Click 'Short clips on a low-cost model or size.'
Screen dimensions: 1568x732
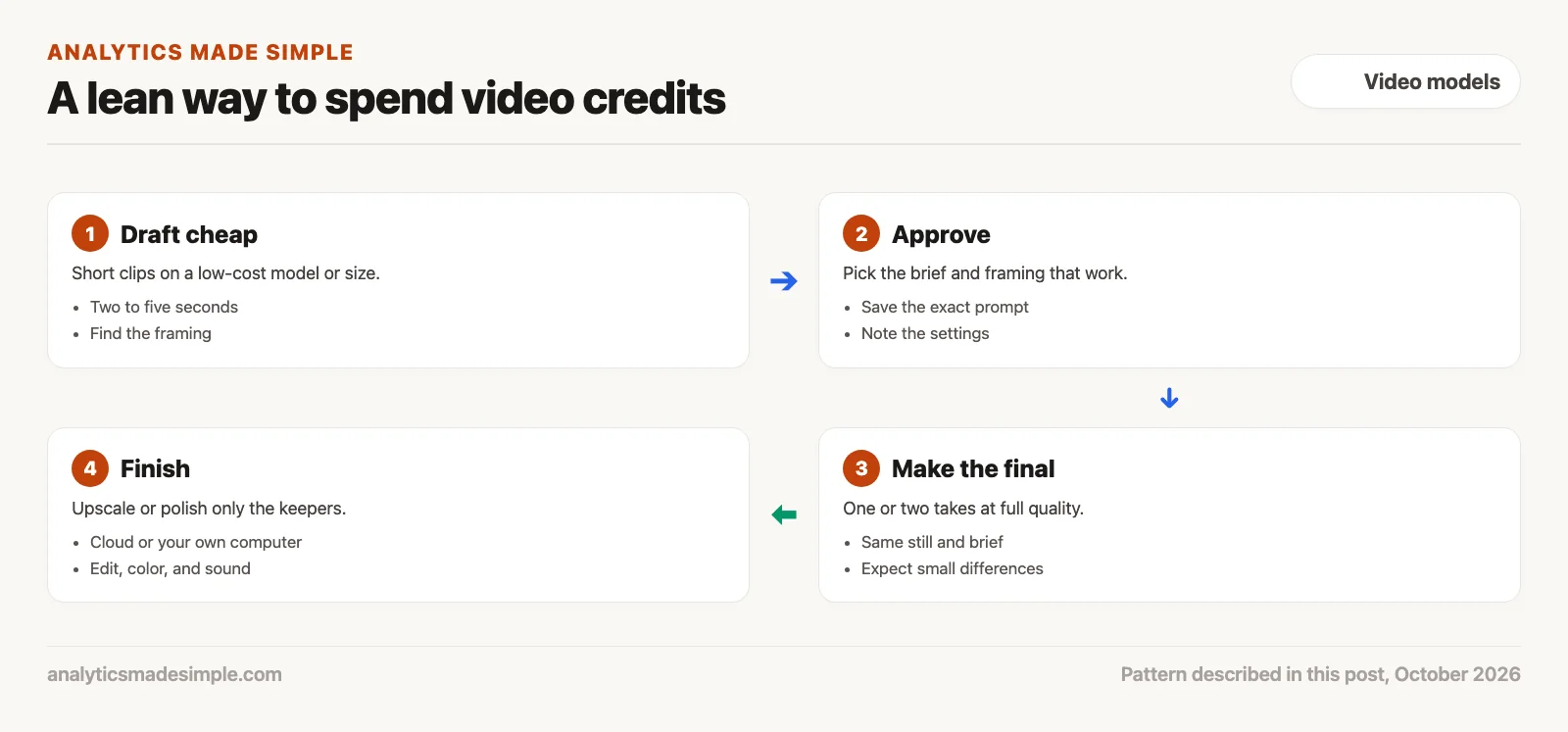[x=225, y=273]
